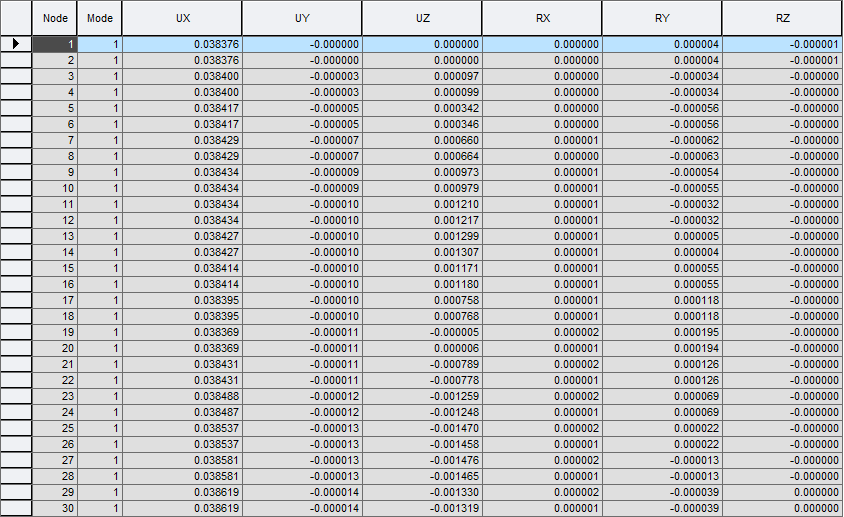Click the Node column header
This screenshot has height=517, width=844.
click(x=55, y=18)
